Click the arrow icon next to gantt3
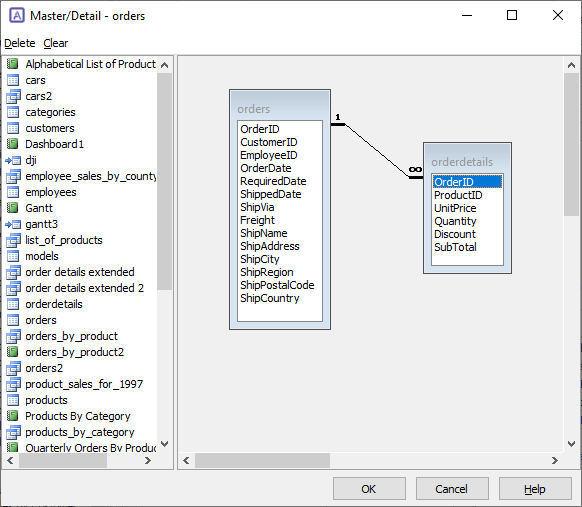The width and height of the screenshot is (582, 507). (13, 224)
